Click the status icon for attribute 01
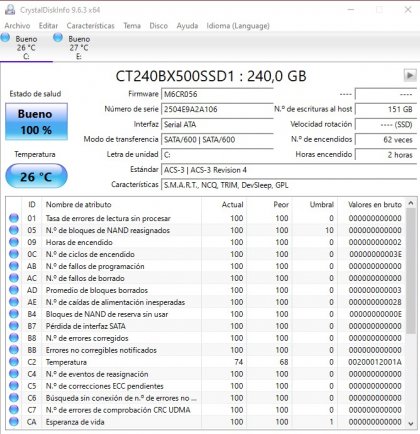420x434 pixels. [14, 218]
